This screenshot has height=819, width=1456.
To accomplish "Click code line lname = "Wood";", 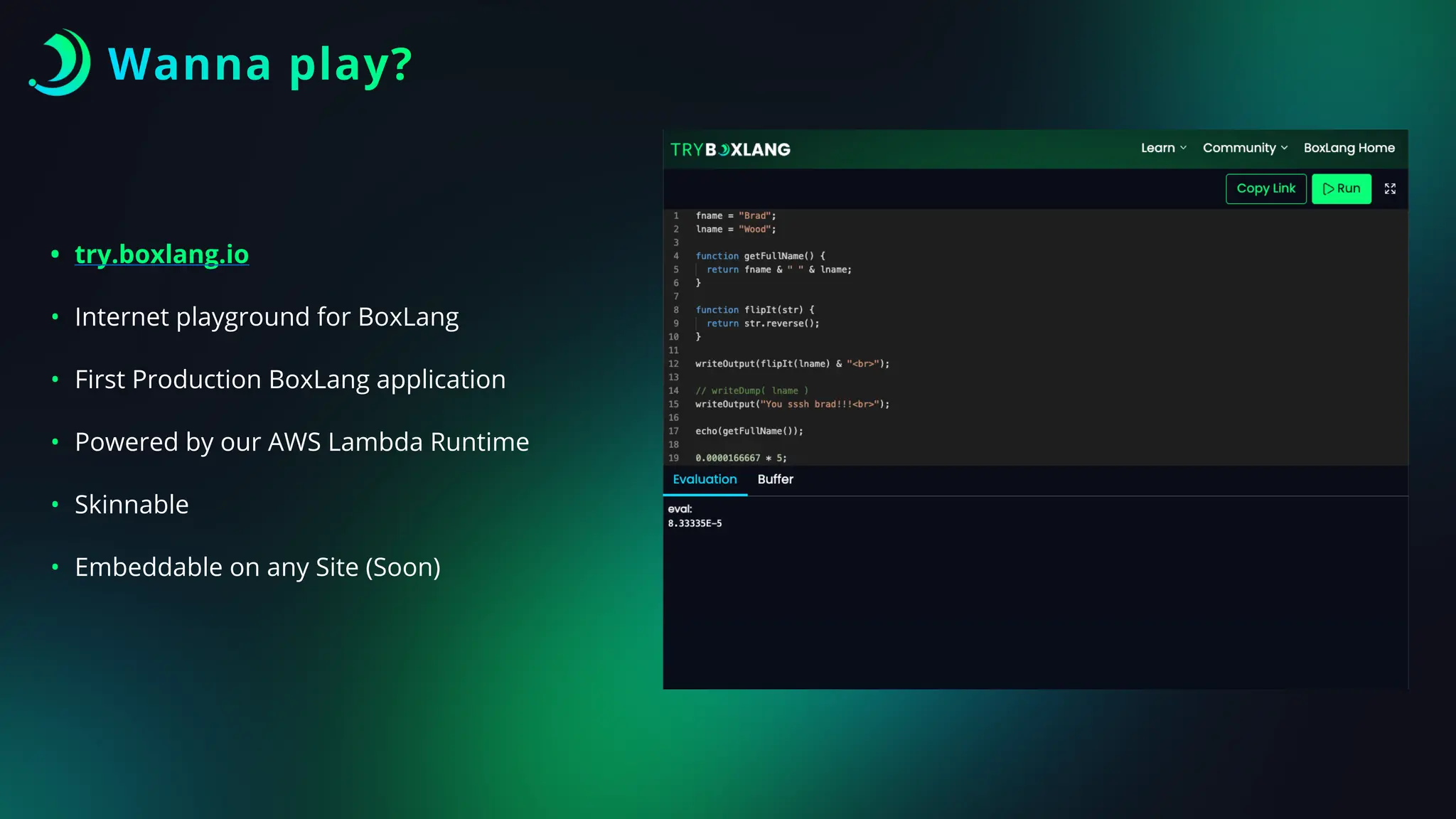I will [736, 229].
